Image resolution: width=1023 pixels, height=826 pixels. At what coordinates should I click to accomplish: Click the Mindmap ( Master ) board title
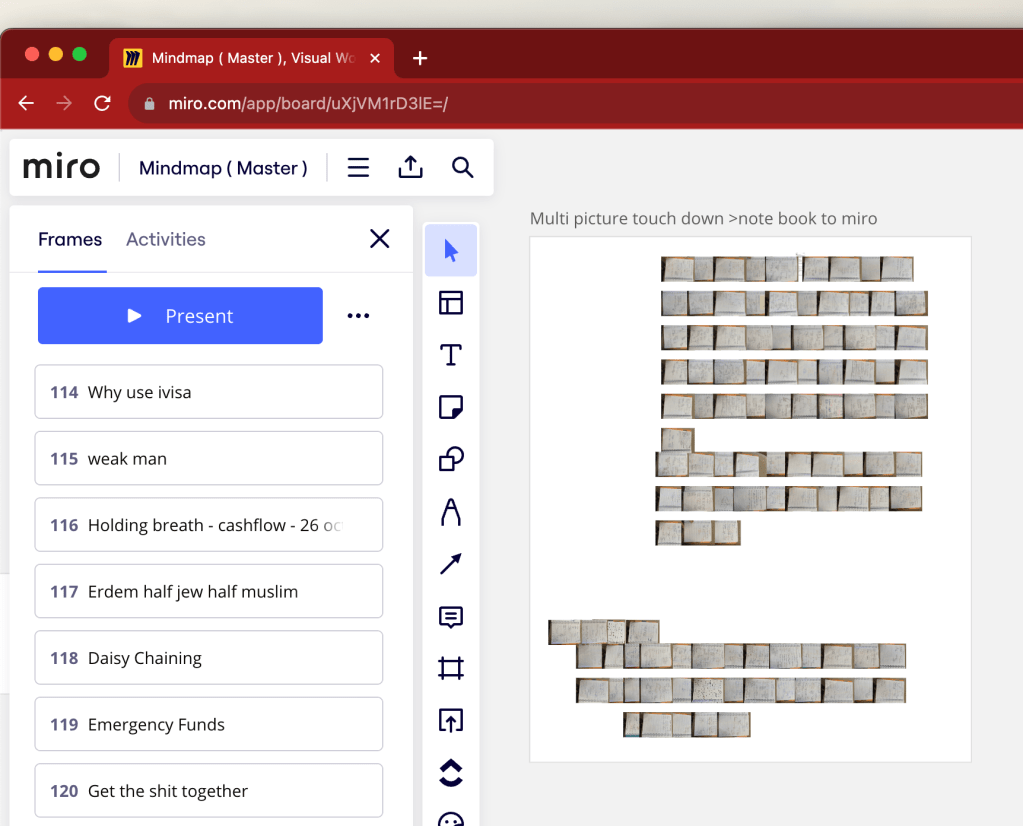coord(223,168)
